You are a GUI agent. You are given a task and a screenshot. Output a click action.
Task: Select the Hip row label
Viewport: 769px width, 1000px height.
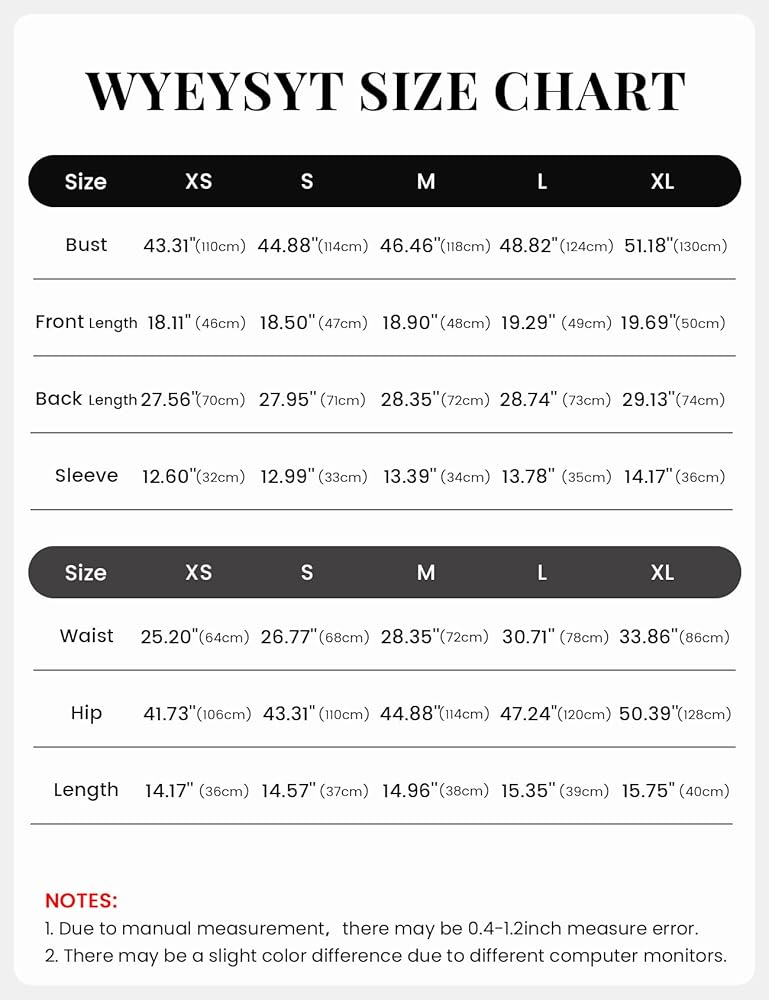pyautogui.click(x=86, y=713)
